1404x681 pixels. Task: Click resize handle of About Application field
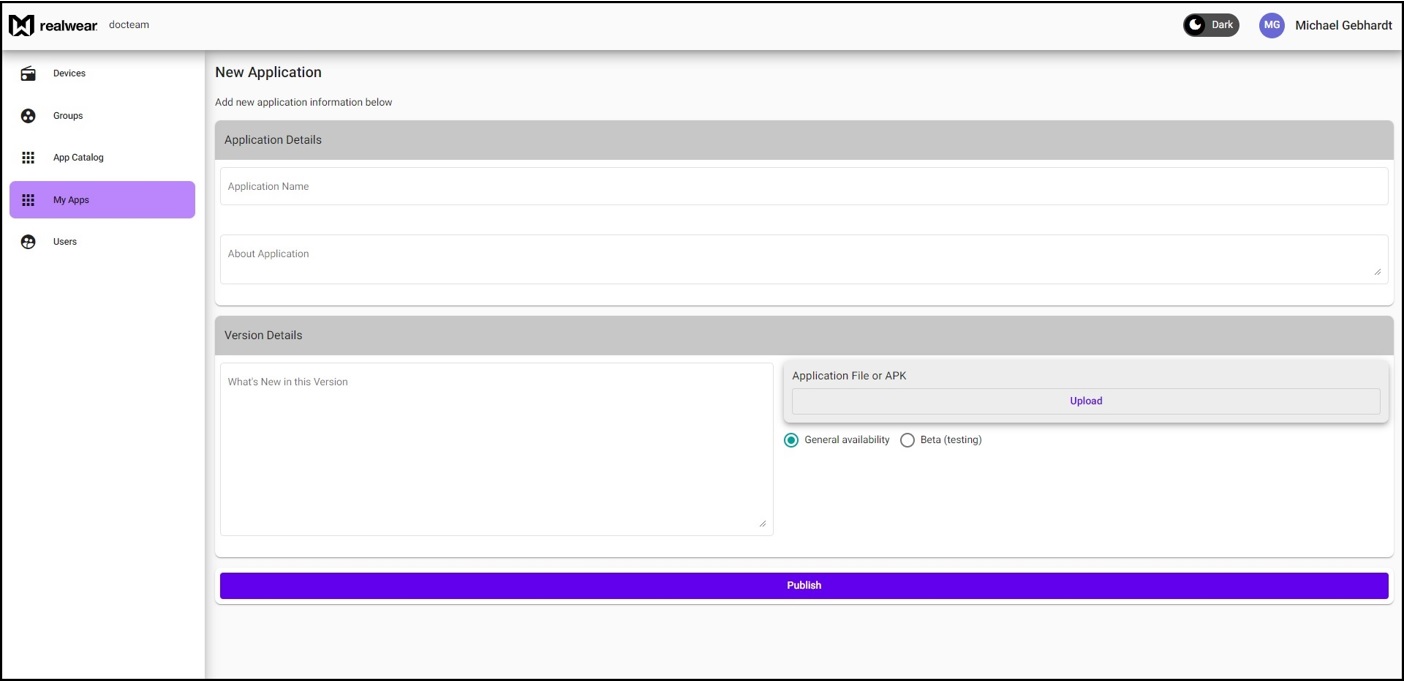(x=1377, y=271)
